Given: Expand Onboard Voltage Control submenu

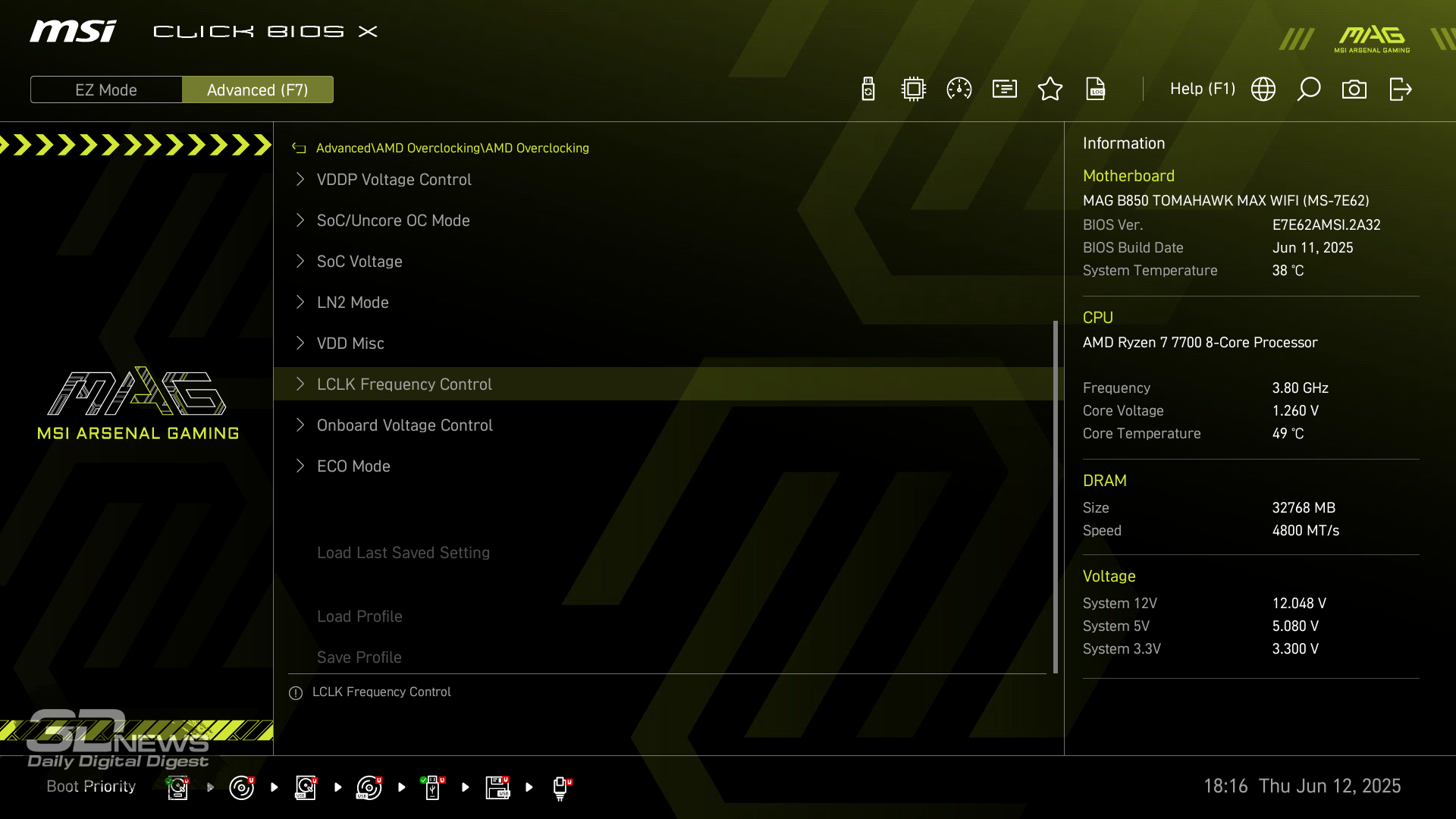Looking at the screenshot, I should point(667,425).
